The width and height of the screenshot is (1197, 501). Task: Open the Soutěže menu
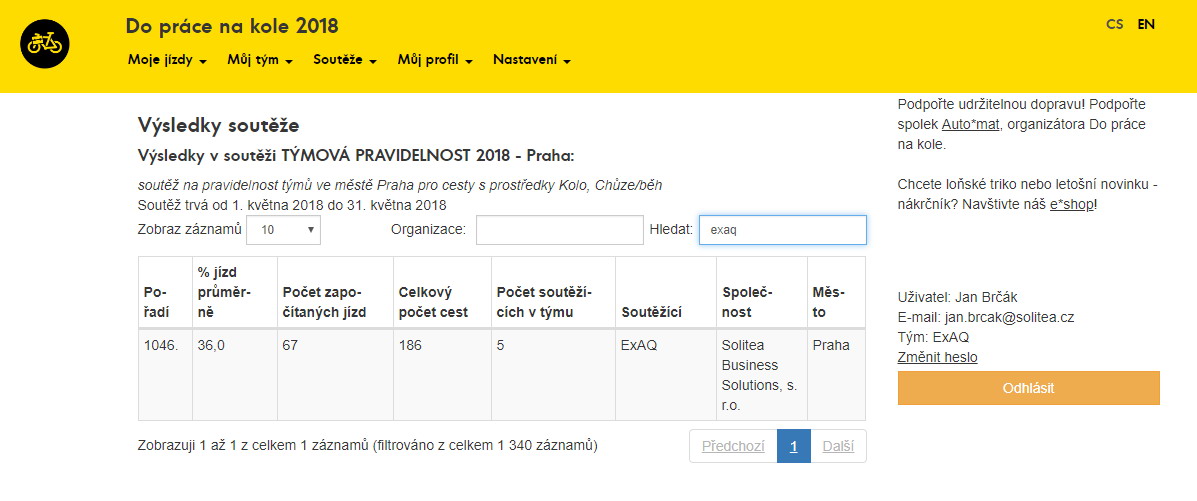[344, 60]
